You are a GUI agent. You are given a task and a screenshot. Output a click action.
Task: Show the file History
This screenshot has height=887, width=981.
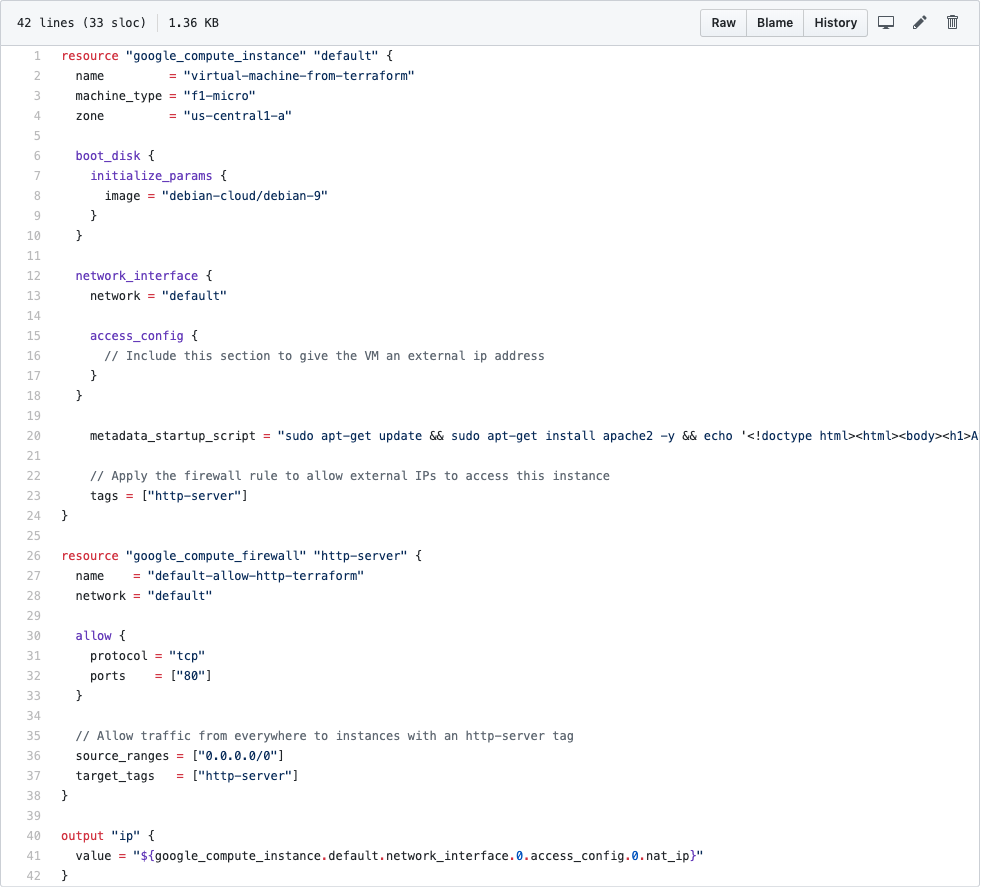point(835,22)
